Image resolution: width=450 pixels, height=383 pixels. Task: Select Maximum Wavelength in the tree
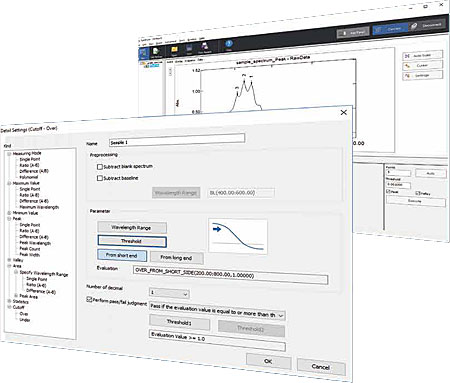39,207
